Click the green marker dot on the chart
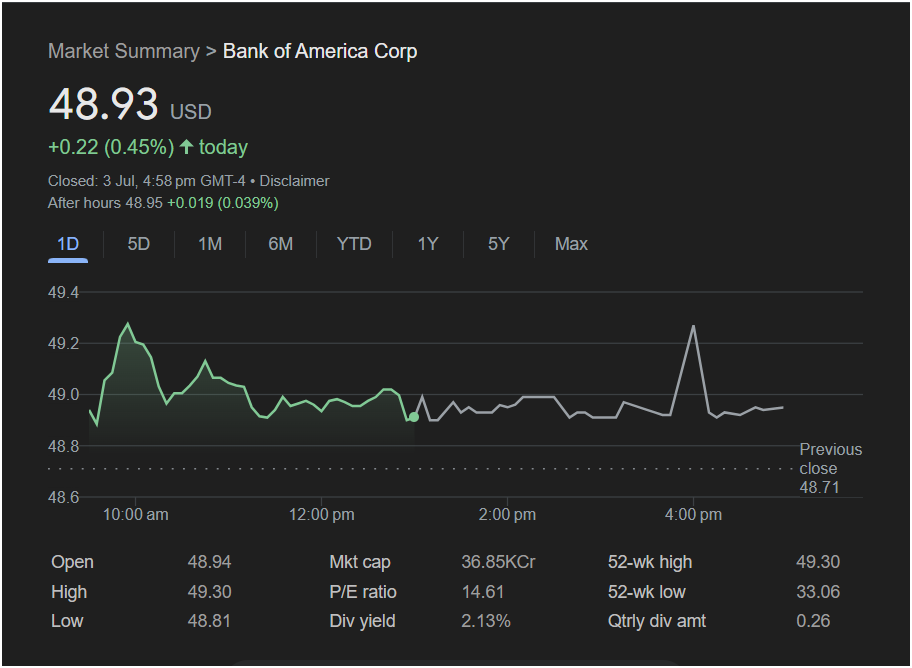This screenshot has height=668, width=912. click(x=414, y=417)
